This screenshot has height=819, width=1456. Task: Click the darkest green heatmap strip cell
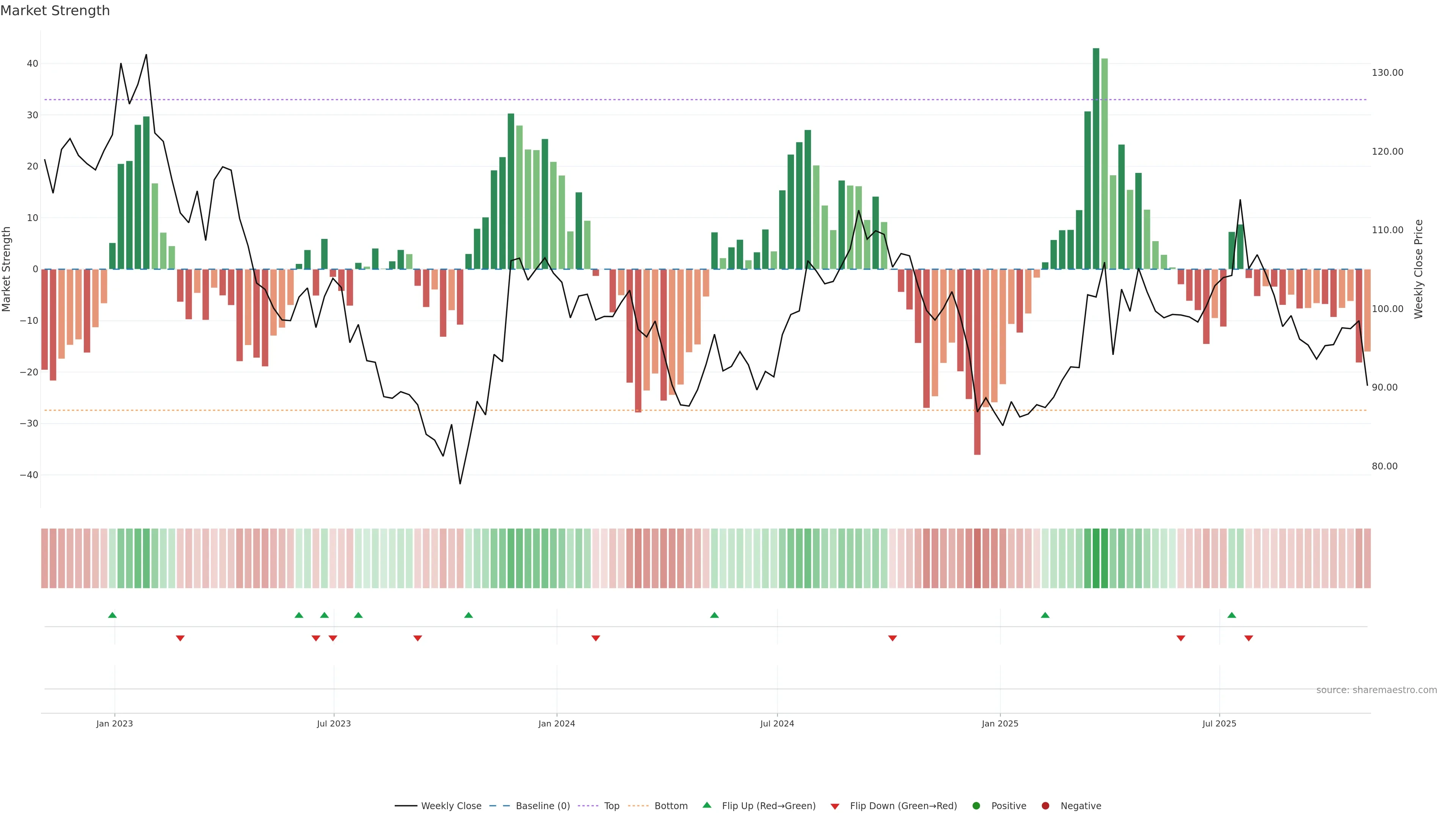(x=1096, y=558)
